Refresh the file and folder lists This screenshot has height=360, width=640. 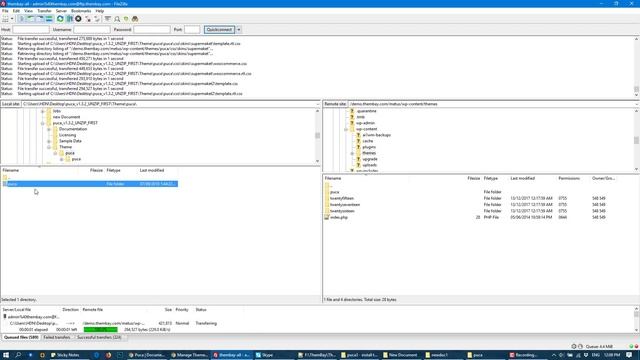(60, 19)
